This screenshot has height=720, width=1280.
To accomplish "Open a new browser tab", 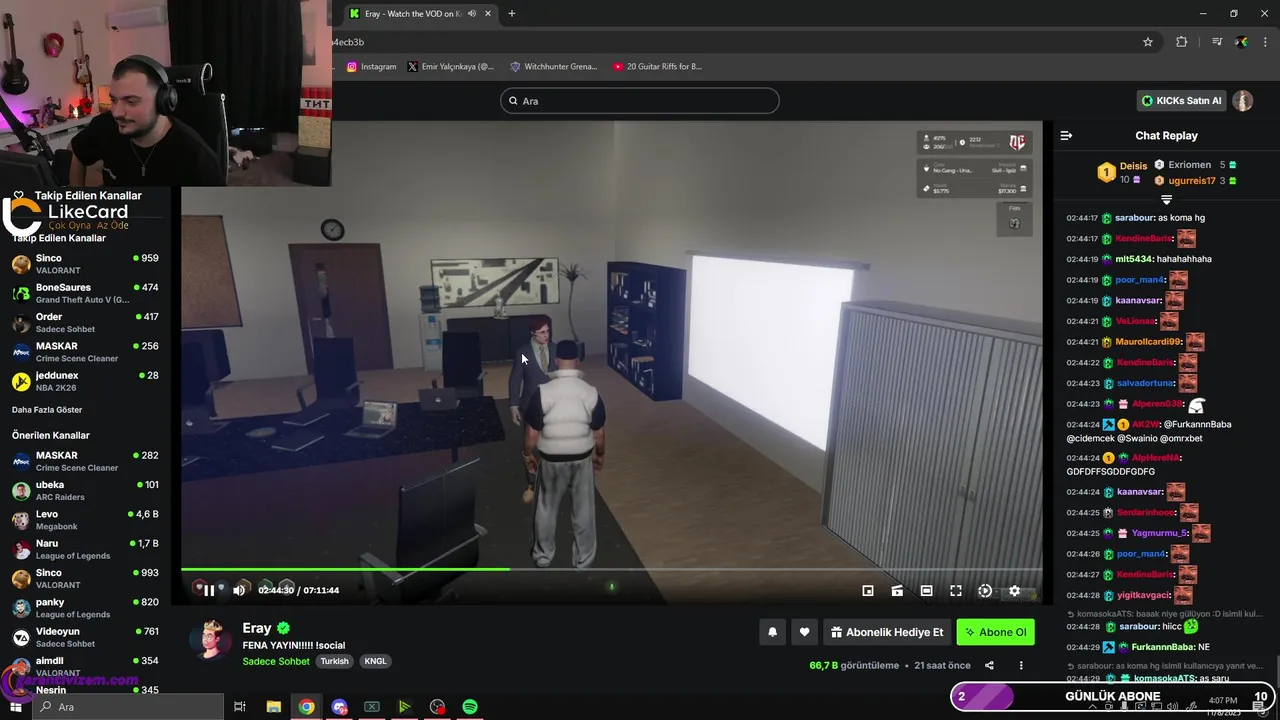I will [512, 14].
